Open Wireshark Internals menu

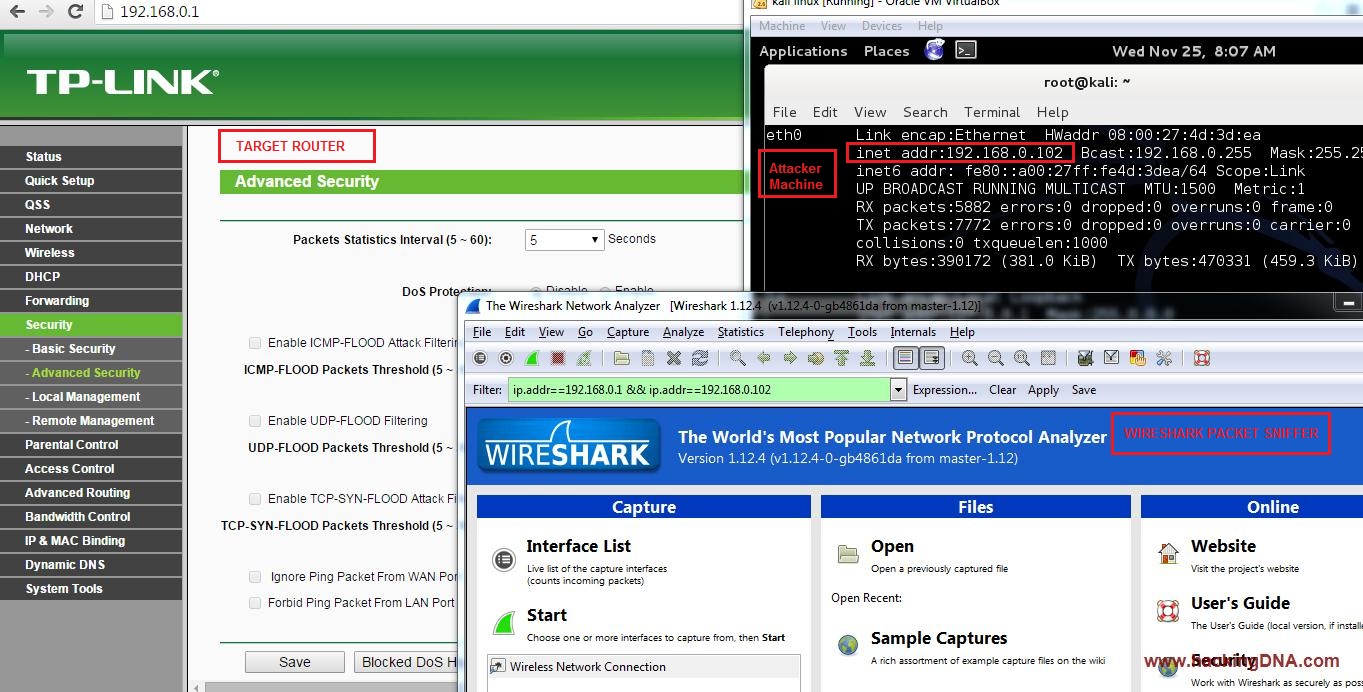pyautogui.click(x=913, y=332)
